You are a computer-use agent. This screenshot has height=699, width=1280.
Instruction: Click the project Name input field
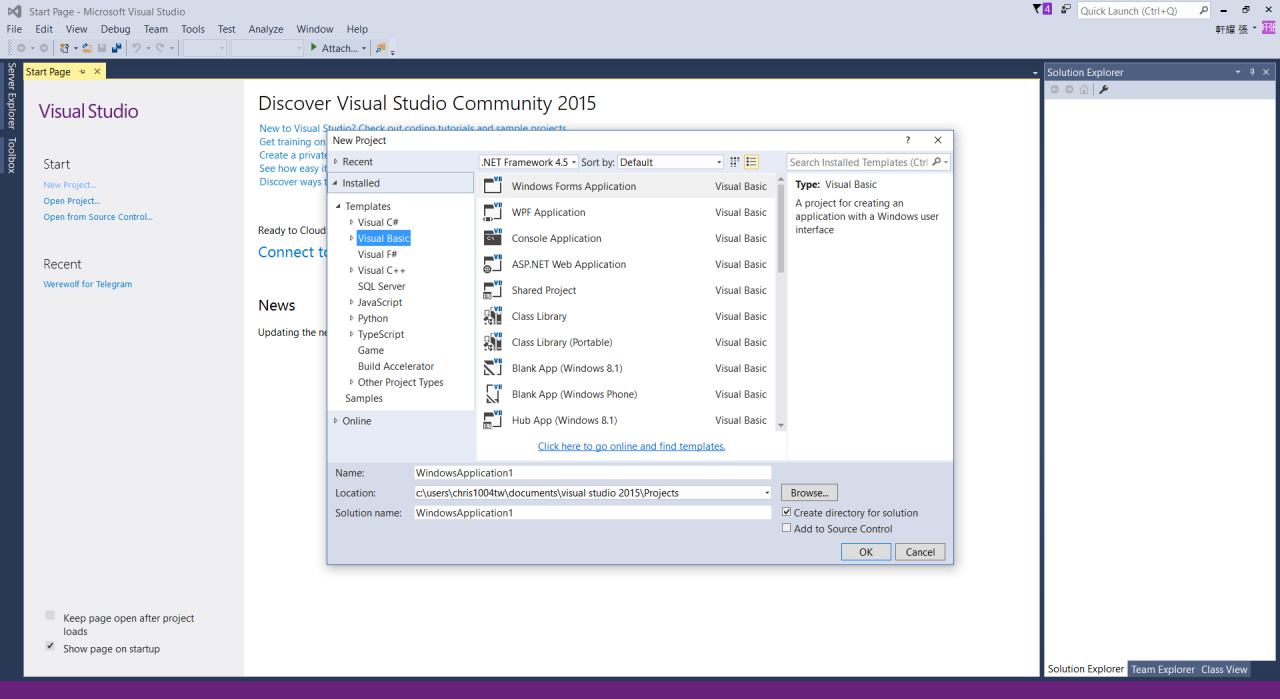click(x=592, y=473)
